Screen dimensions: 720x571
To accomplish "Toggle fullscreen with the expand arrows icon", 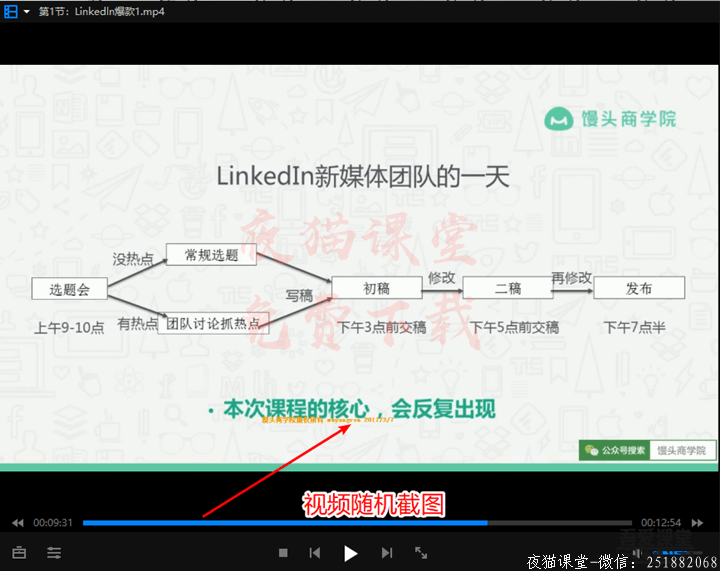I will (x=421, y=553).
